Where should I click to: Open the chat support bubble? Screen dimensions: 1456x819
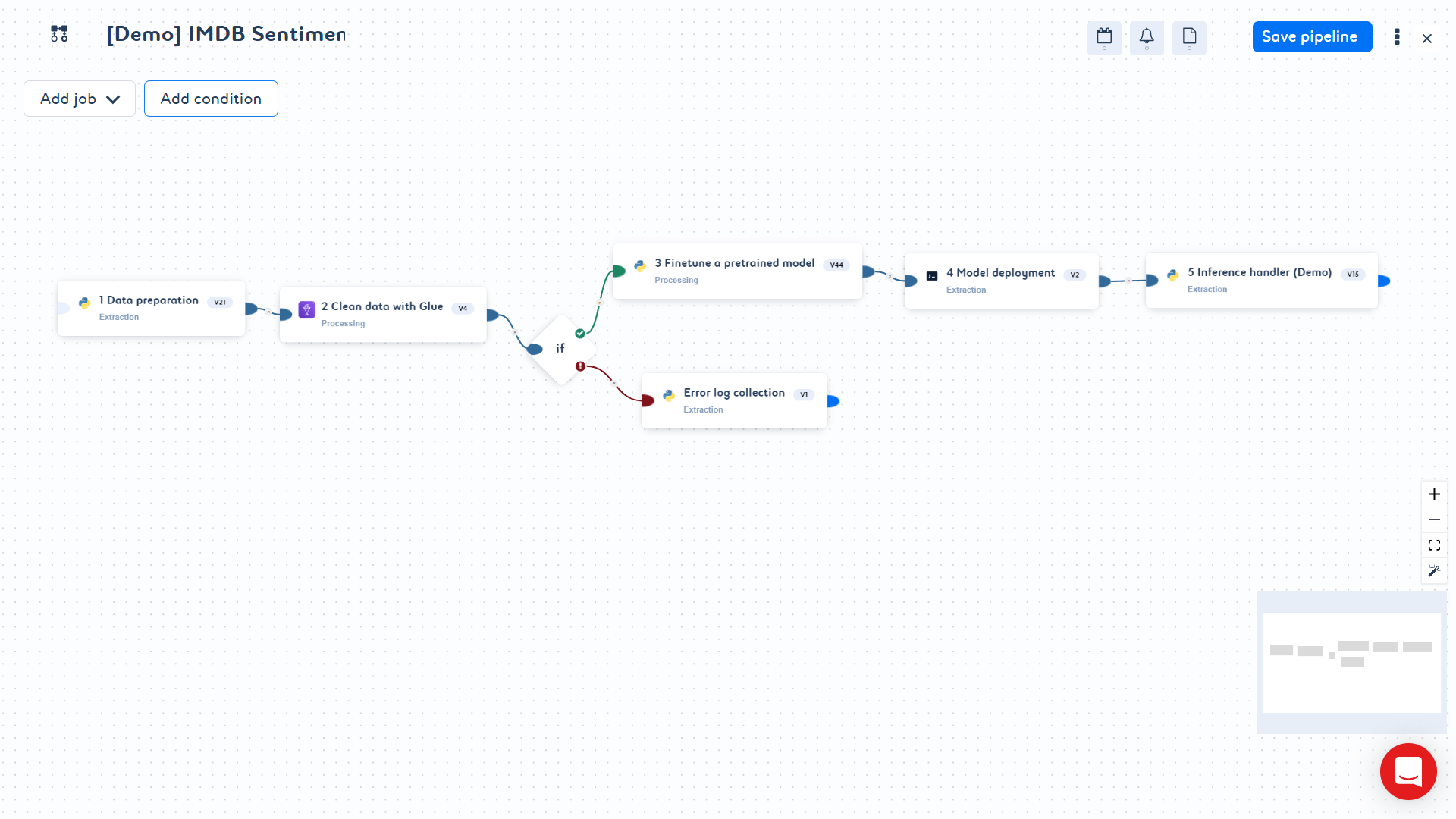point(1408,772)
